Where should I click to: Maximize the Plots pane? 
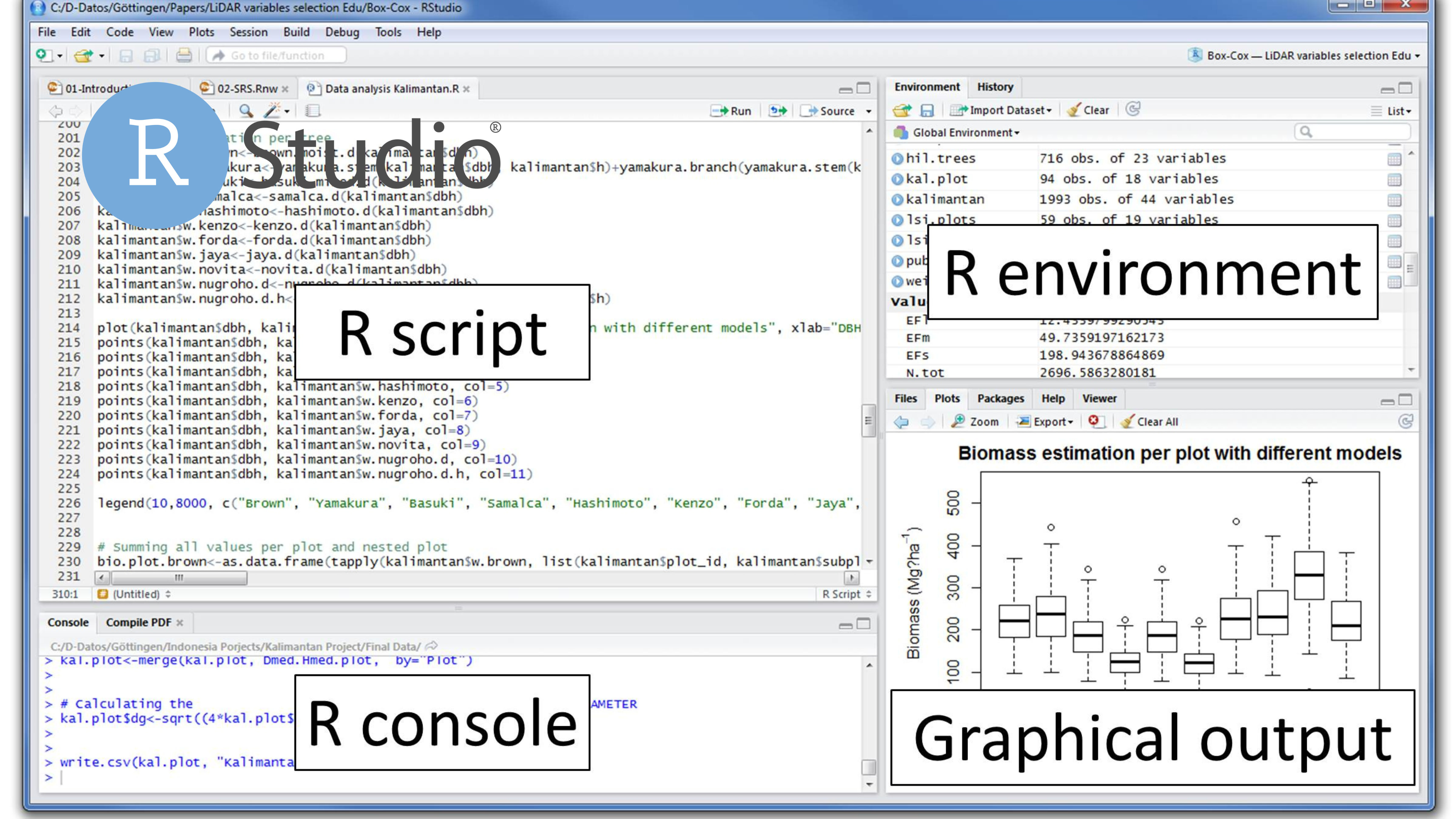pos(1405,399)
